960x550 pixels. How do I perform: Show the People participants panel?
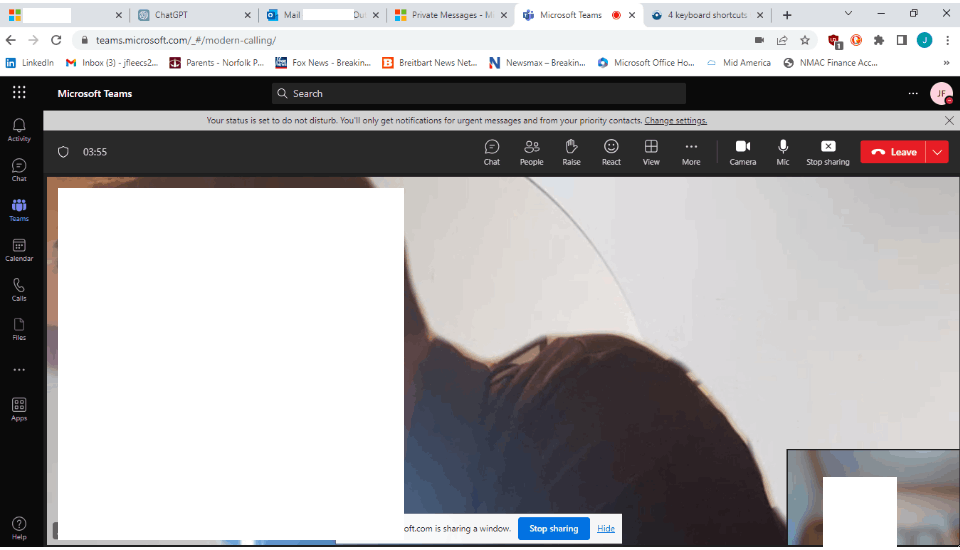click(531, 152)
